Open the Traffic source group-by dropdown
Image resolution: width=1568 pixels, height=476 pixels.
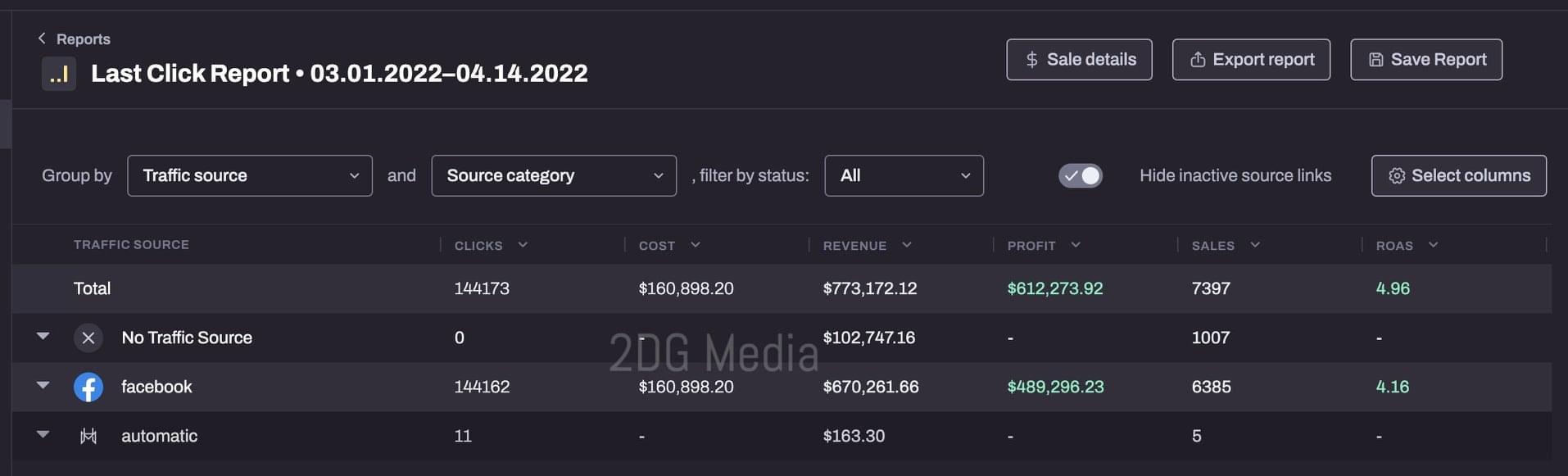(x=250, y=175)
